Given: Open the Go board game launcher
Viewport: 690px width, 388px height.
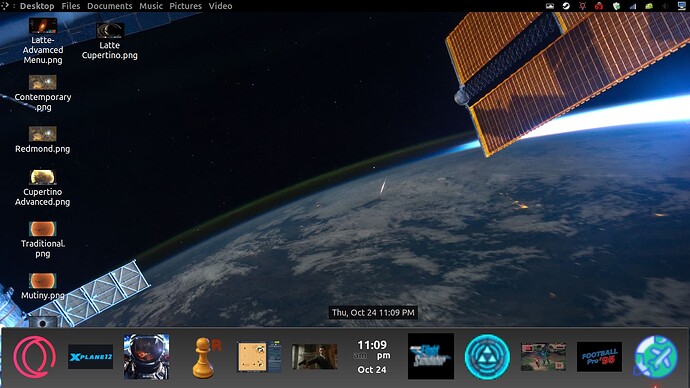Looking at the screenshot, I should click(x=259, y=357).
